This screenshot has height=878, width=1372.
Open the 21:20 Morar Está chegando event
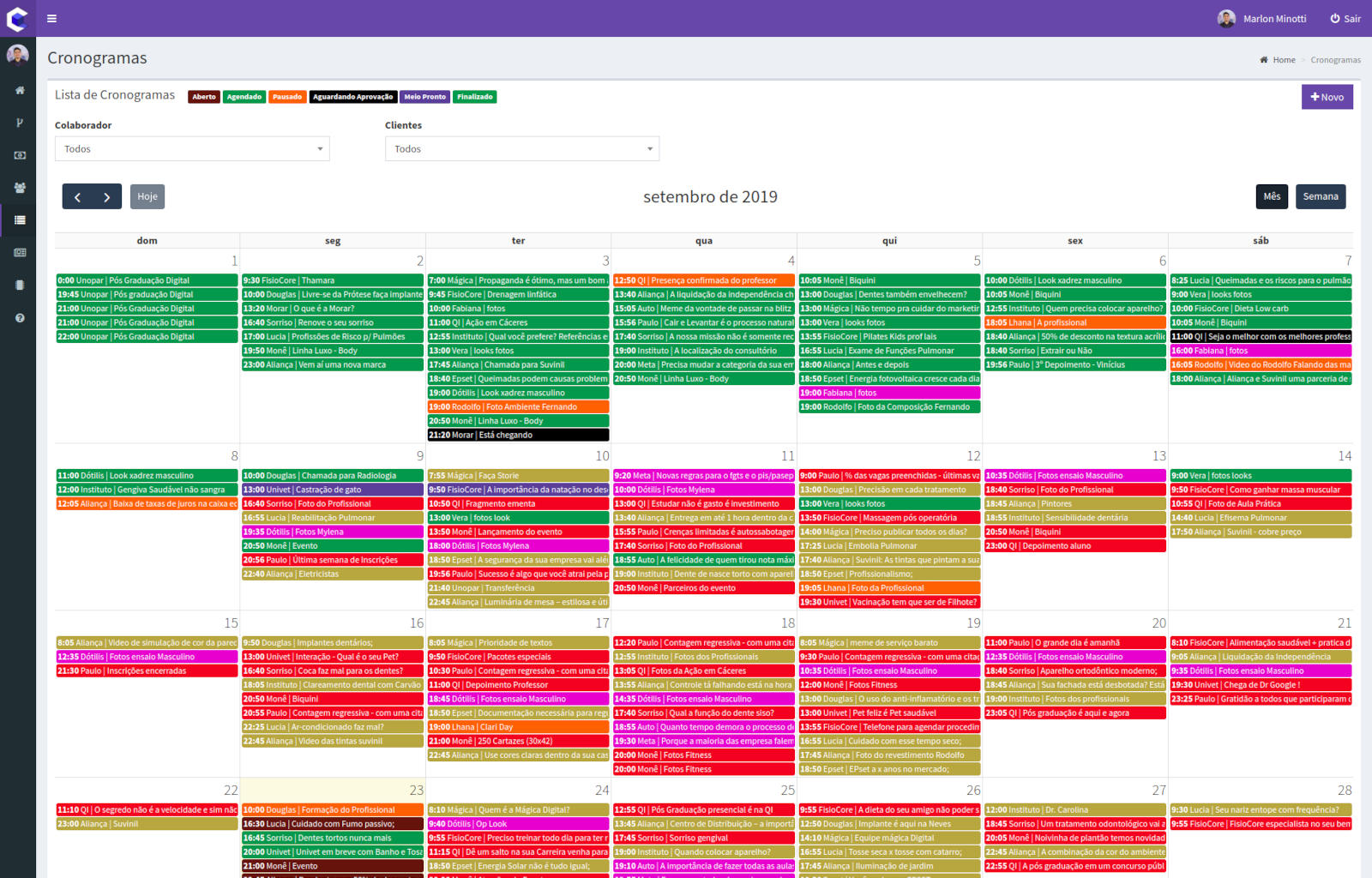[x=518, y=435]
